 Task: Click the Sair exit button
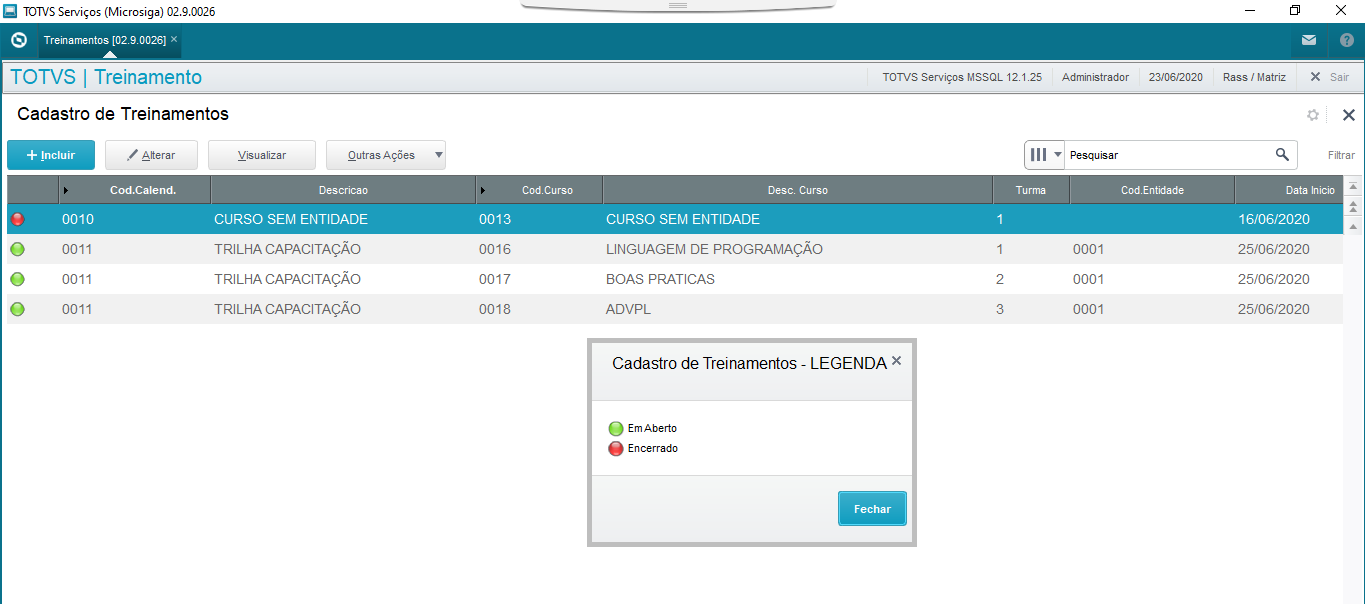(x=1329, y=77)
